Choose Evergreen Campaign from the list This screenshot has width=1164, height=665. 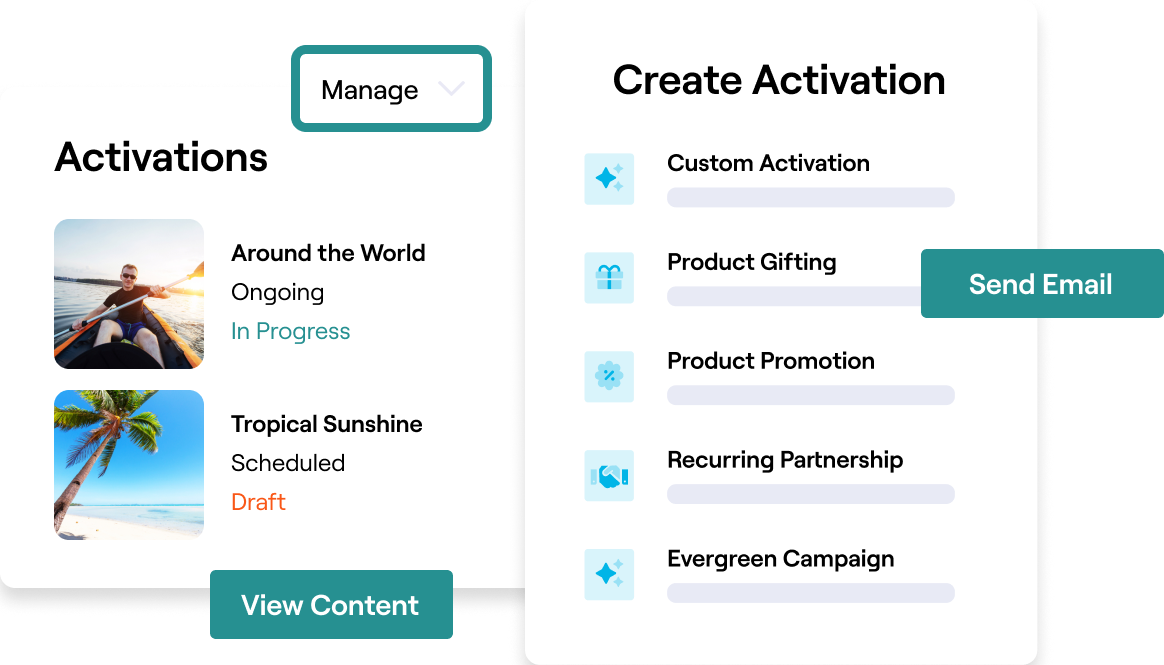coord(780,559)
